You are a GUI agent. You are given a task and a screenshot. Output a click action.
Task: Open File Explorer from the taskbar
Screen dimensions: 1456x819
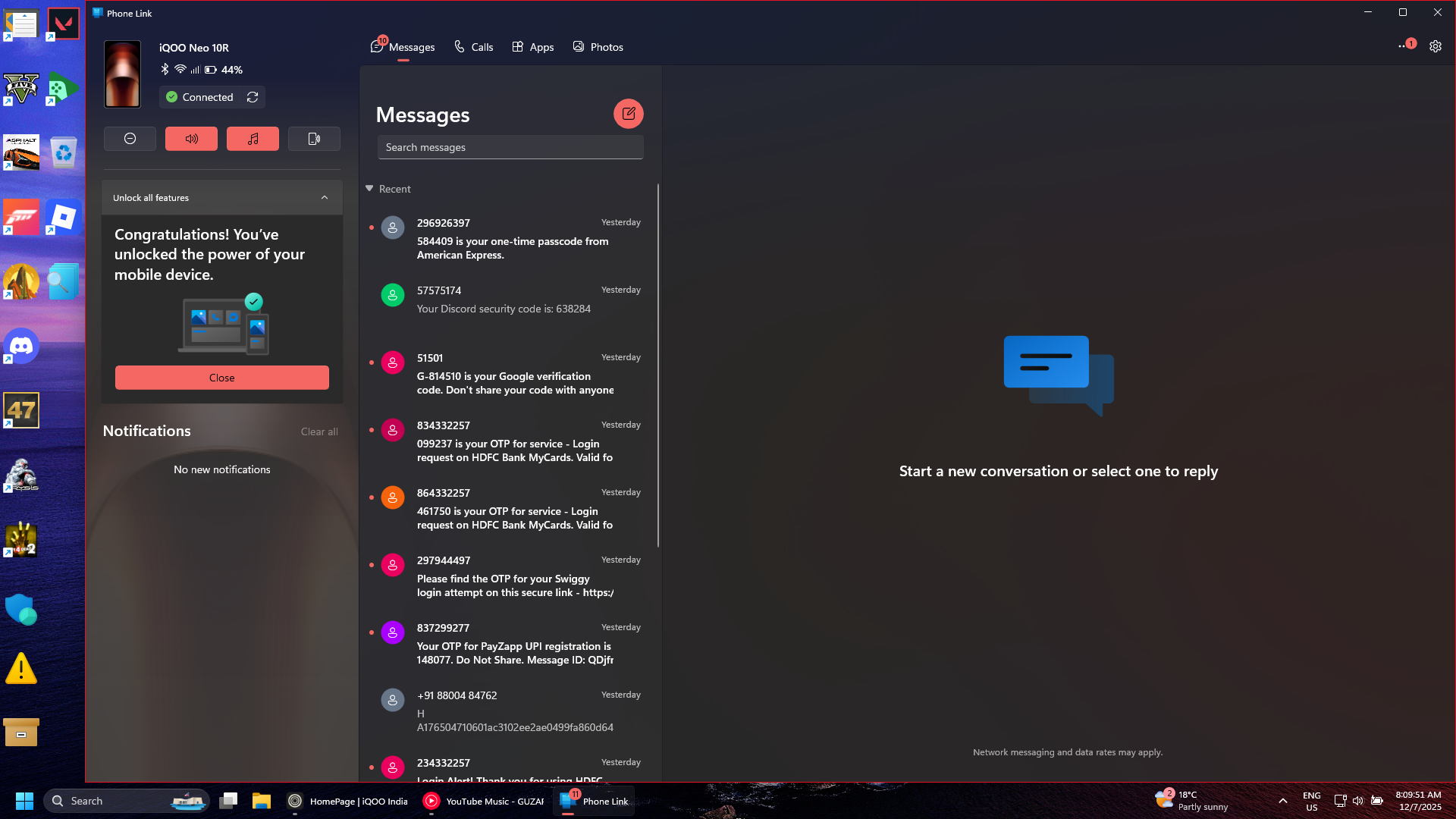(x=262, y=801)
